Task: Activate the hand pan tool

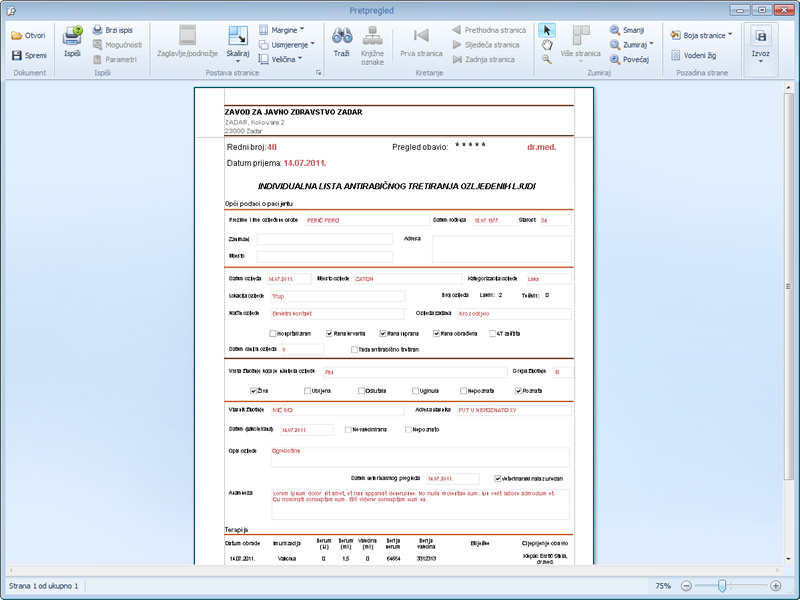Action: pyautogui.click(x=547, y=45)
